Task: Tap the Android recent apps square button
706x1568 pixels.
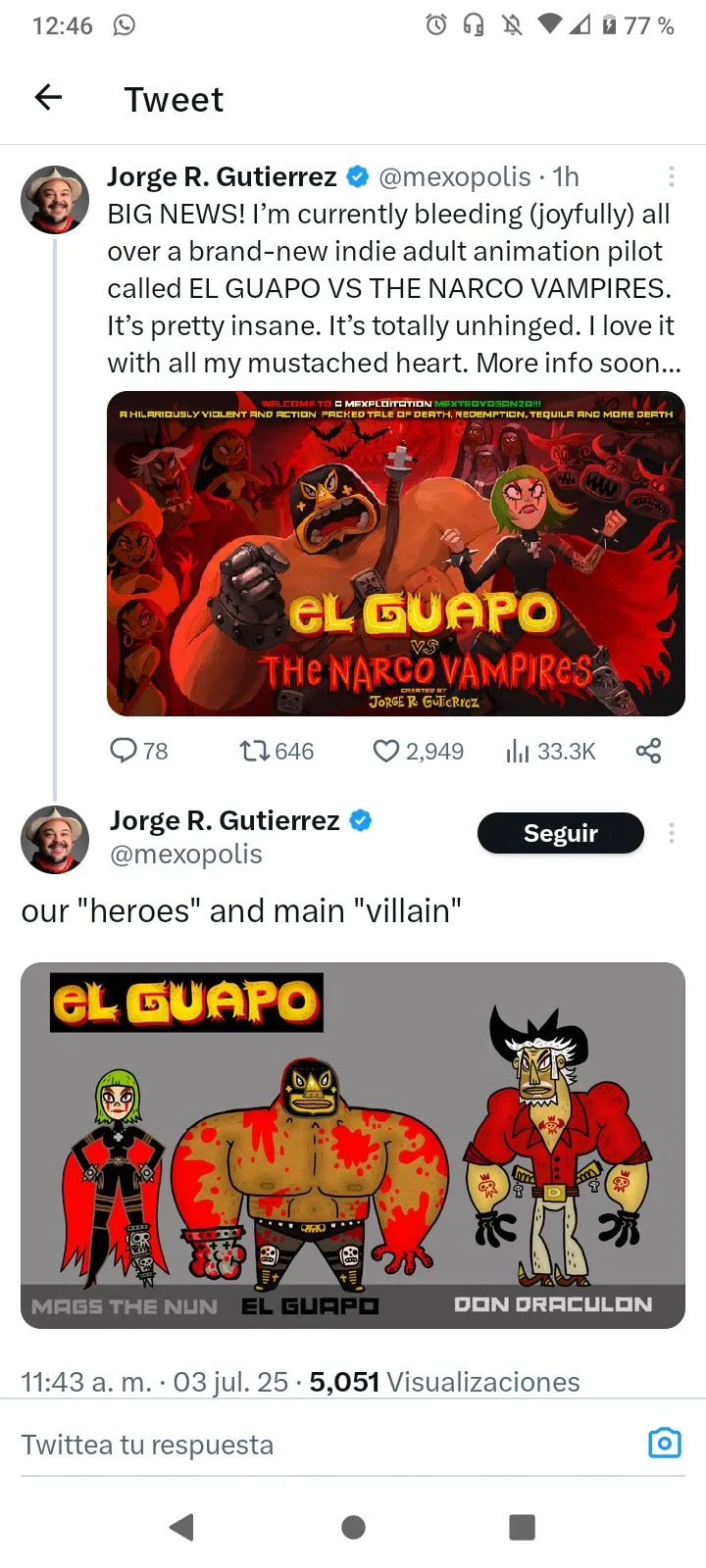Action: (523, 1527)
